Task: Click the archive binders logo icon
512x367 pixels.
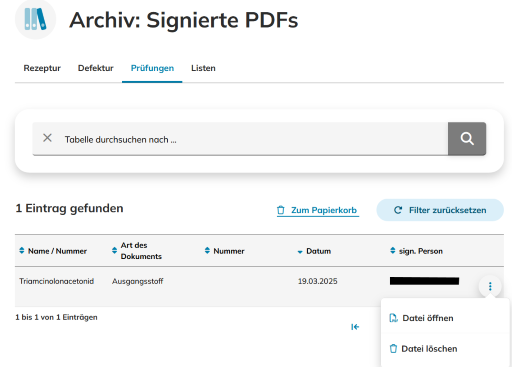Action: coord(35,19)
